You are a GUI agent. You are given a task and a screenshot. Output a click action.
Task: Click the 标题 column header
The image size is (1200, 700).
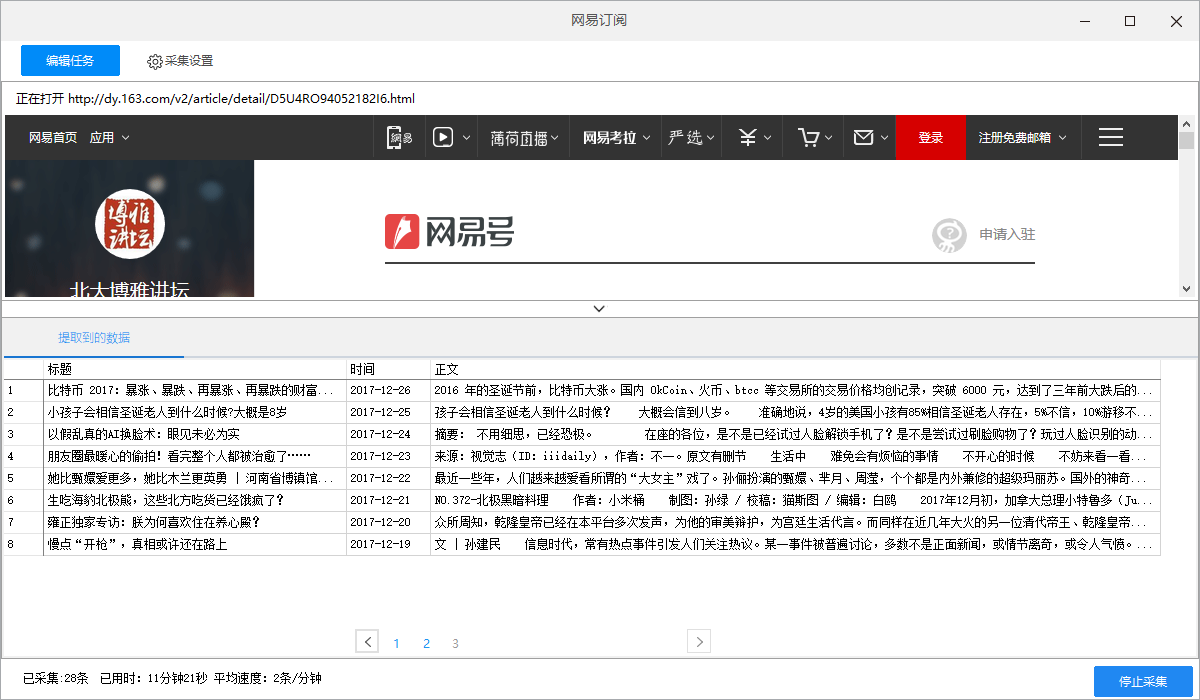tap(195, 369)
